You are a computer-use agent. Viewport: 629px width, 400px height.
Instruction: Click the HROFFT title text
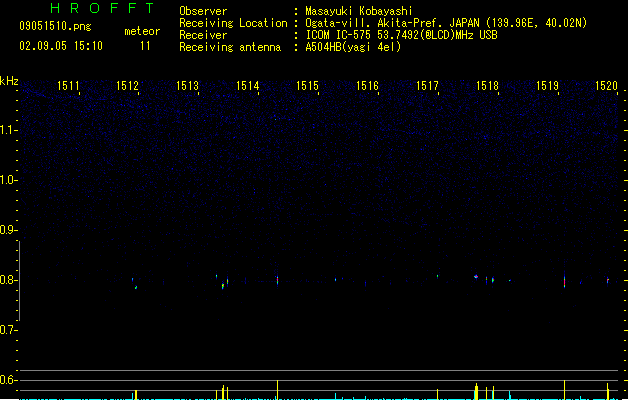pyautogui.click(x=102, y=8)
